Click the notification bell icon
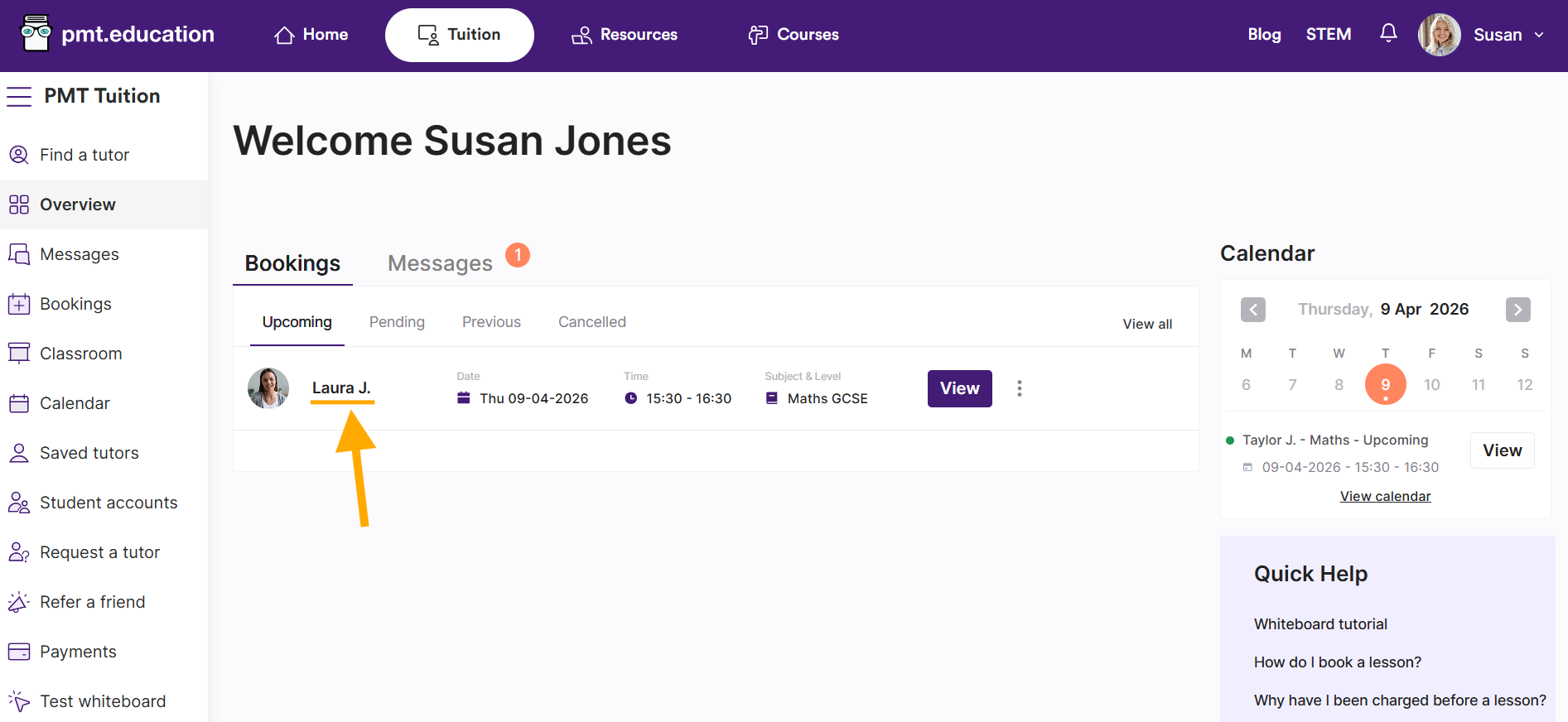The height and width of the screenshot is (722, 1568). coord(1388,33)
